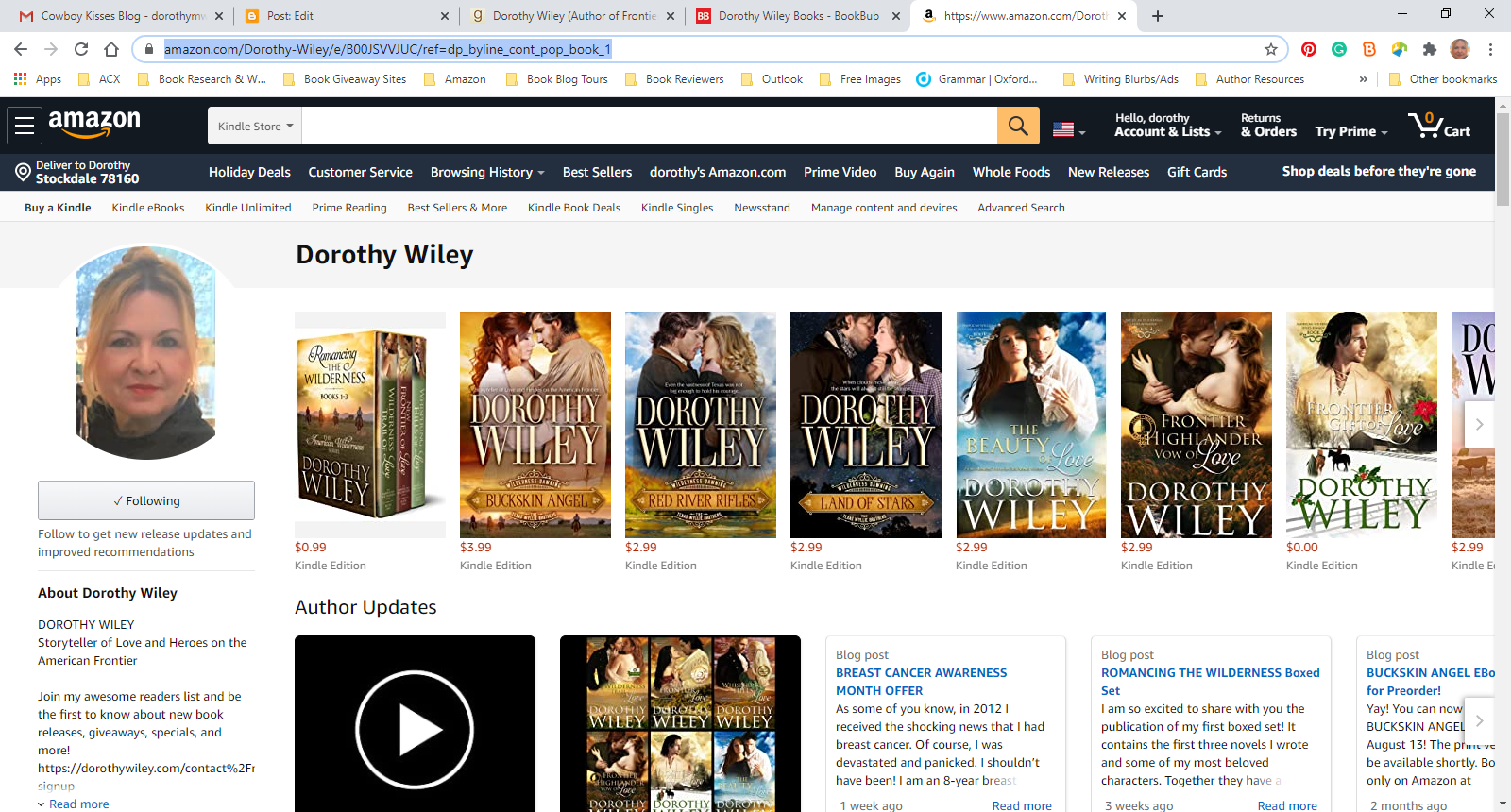Open Grammar | Oxford bookmark
The image size is (1511, 812).
tap(977, 79)
